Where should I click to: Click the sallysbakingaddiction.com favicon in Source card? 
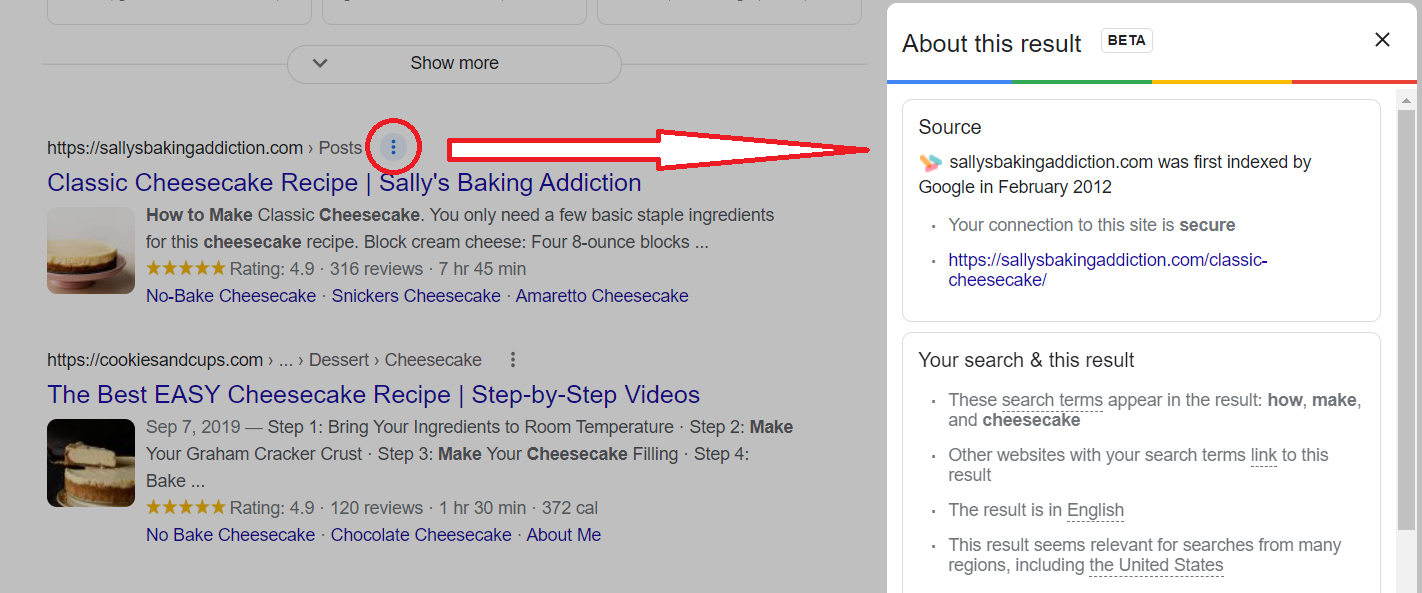(x=930, y=162)
